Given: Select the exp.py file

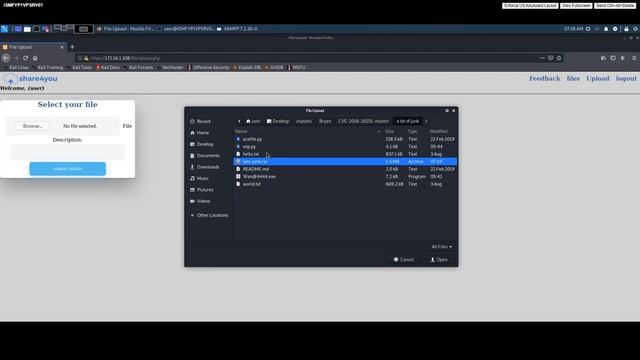Looking at the screenshot, I should (345, 147).
